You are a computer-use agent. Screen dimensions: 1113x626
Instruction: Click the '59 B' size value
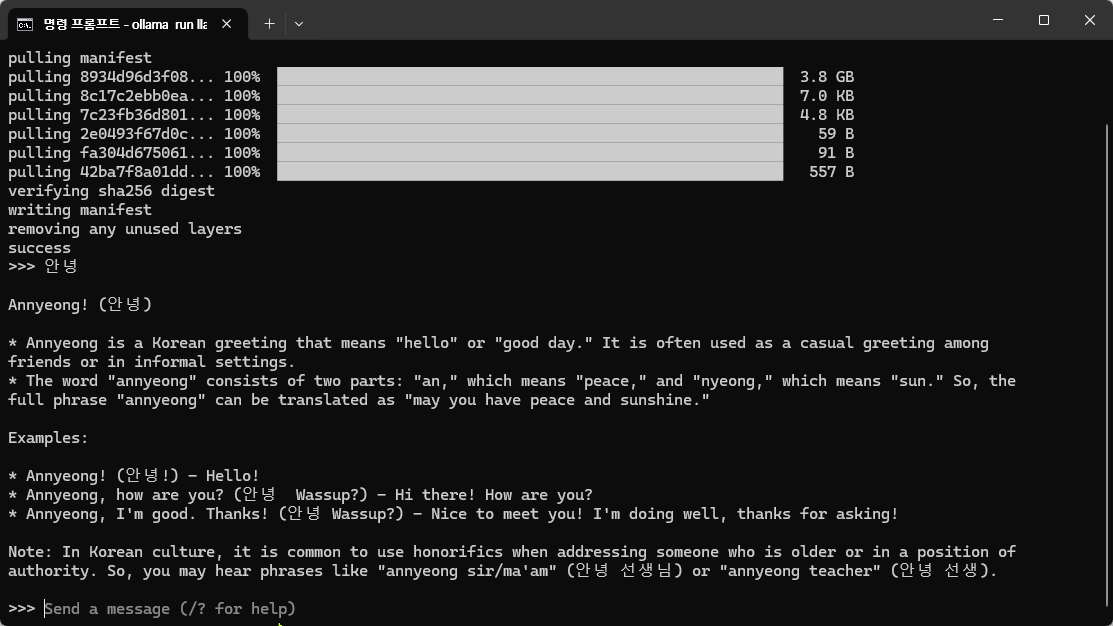click(836, 134)
